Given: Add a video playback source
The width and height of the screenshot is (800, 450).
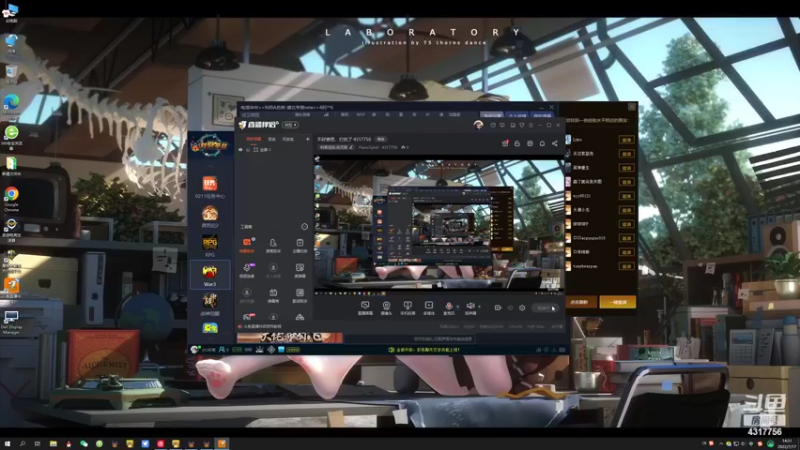Looking at the screenshot, I should (x=429, y=308).
